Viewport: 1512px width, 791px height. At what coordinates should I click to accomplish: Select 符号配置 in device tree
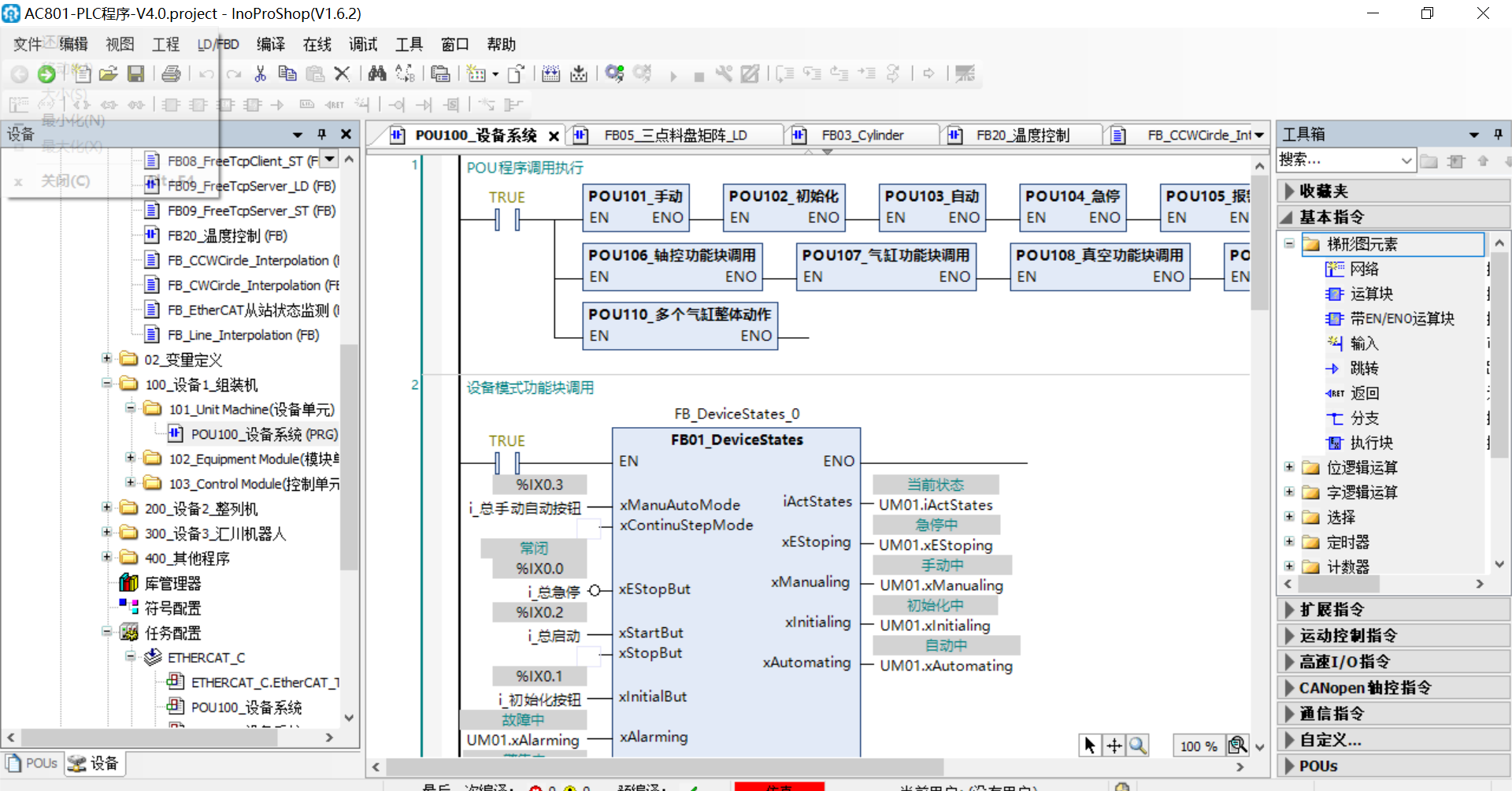tap(161, 608)
